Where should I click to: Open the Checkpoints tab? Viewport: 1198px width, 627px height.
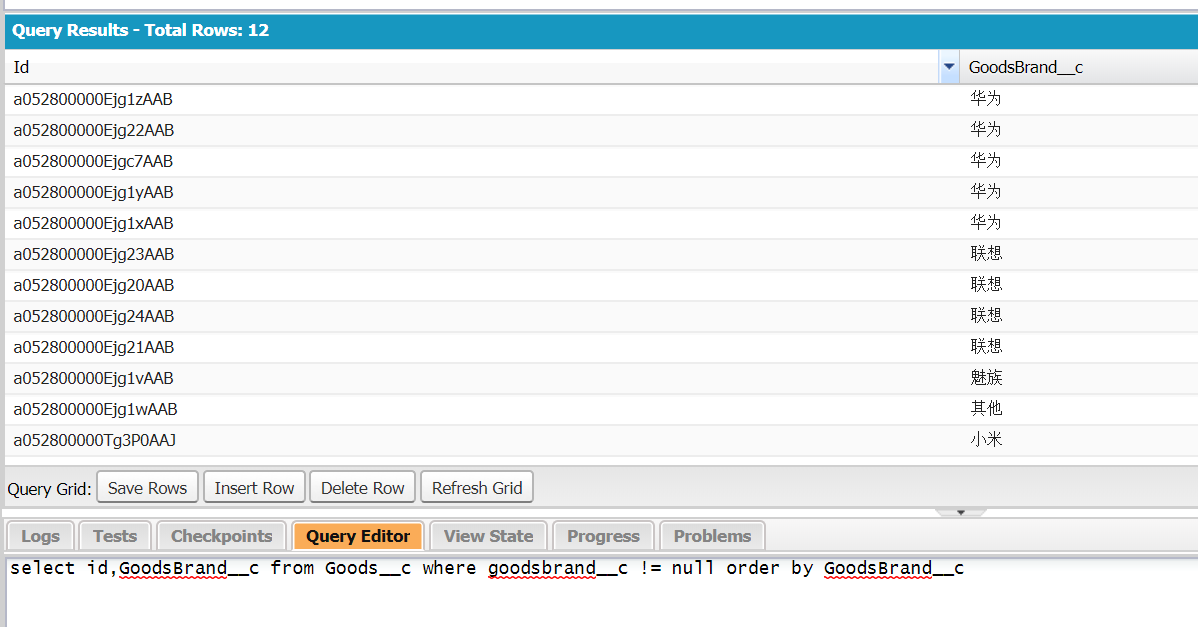222,536
